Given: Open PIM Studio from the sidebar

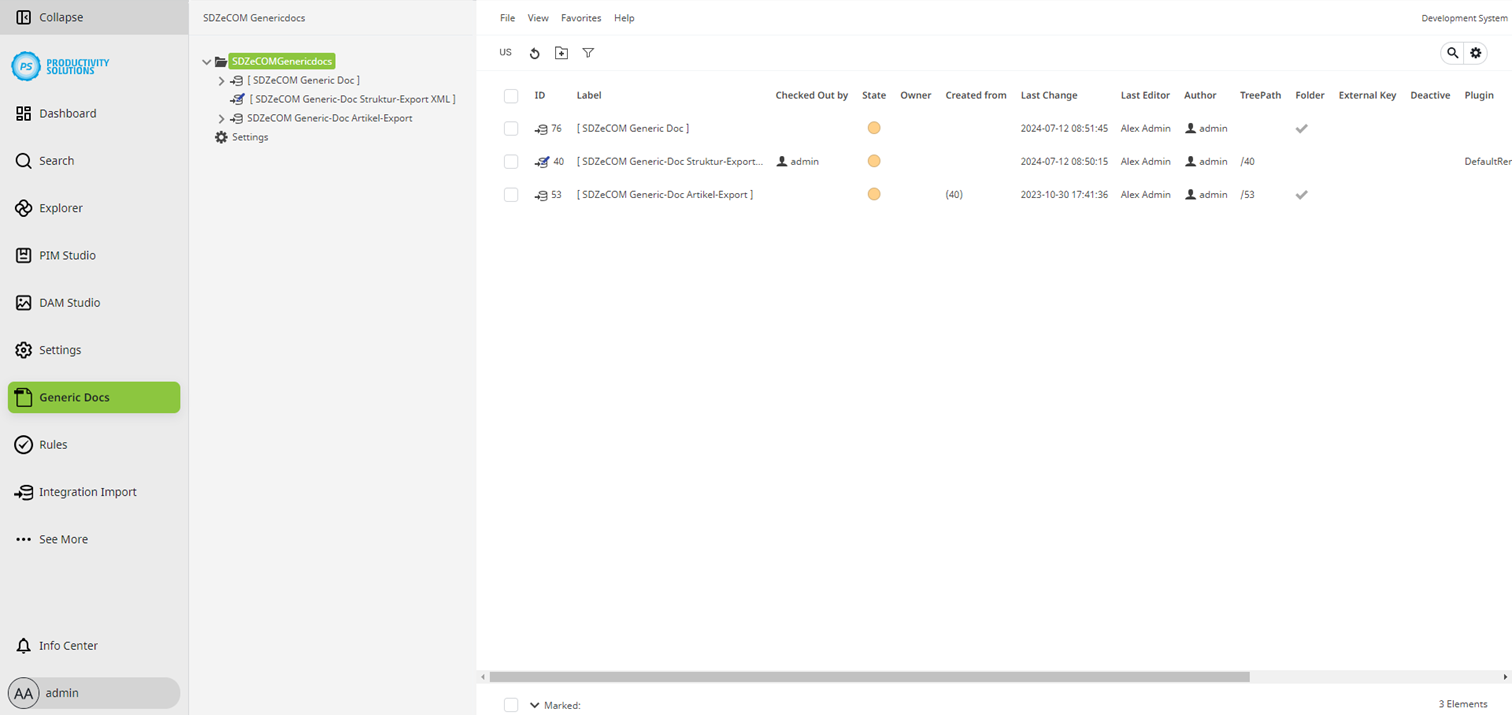Looking at the screenshot, I should click(x=68, y=255).
